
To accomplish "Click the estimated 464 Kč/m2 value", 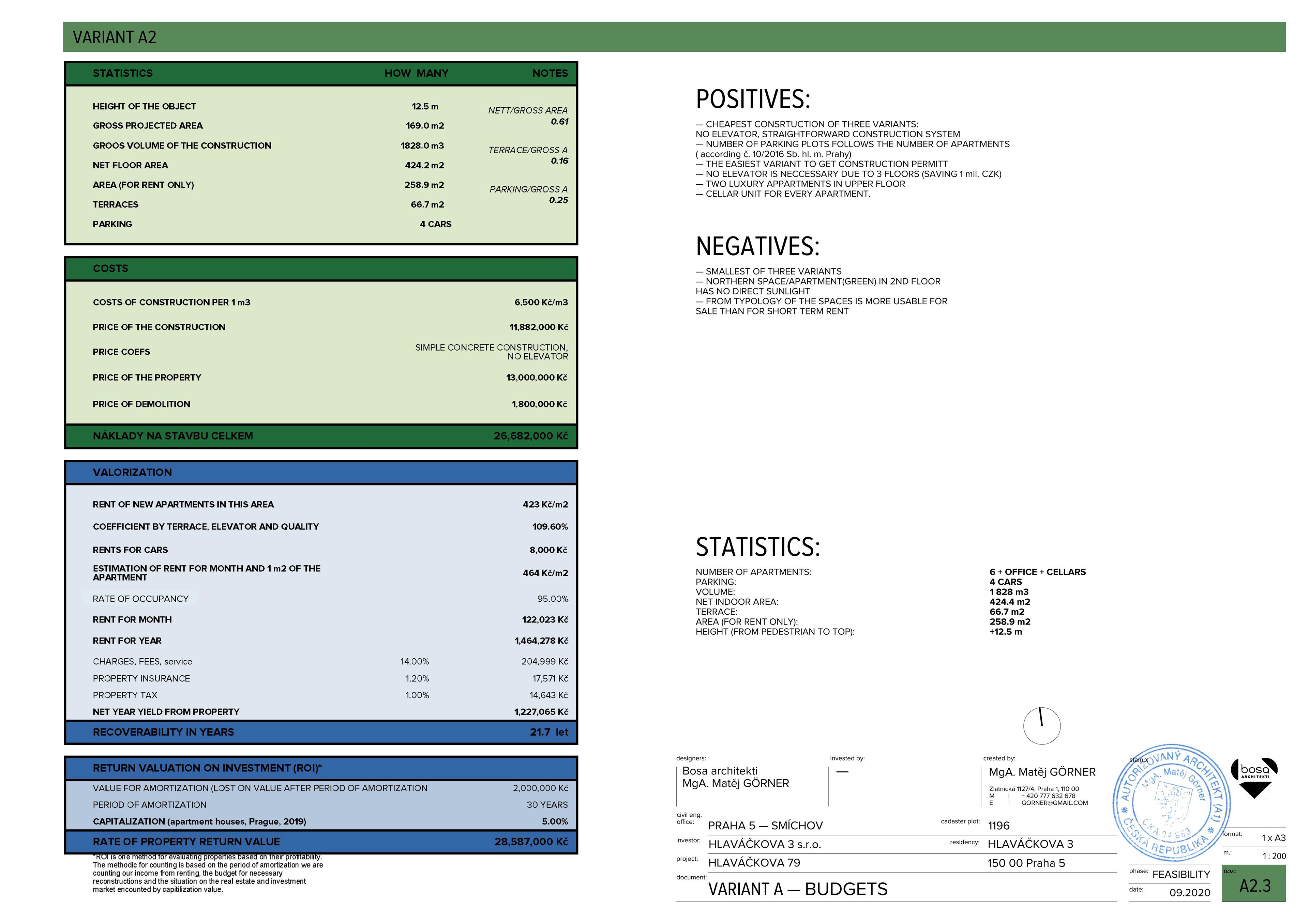I will pyautogui.click(x=546, y=573).
